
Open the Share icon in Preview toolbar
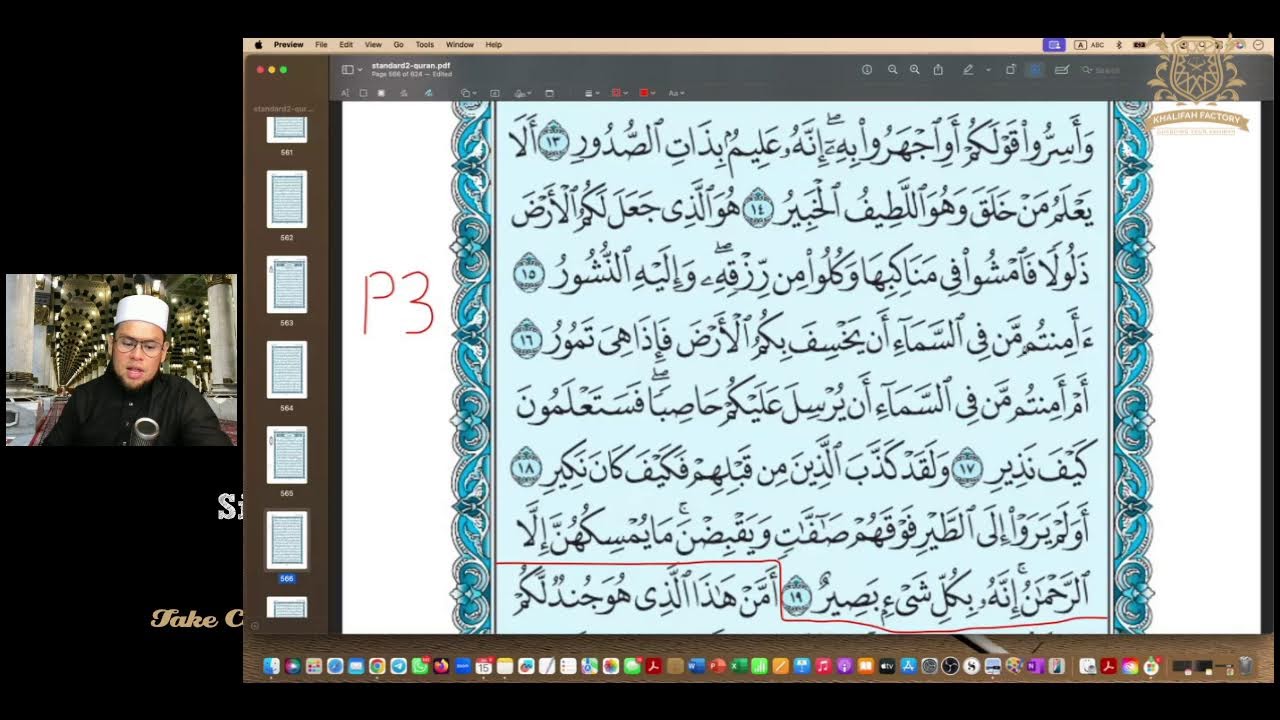(x=938, y=70)
